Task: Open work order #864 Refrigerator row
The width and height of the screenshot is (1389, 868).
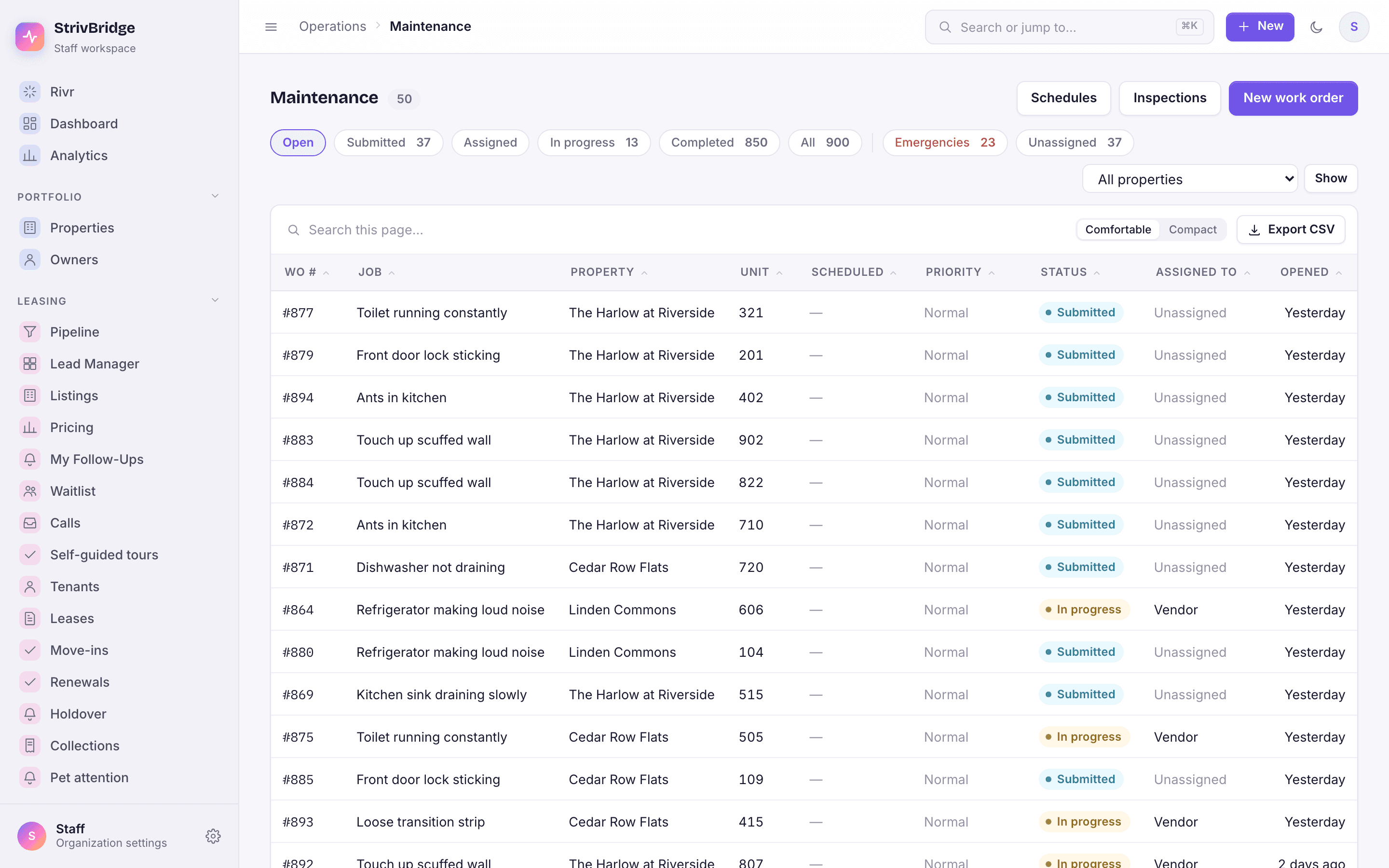Action: [814, 610]
